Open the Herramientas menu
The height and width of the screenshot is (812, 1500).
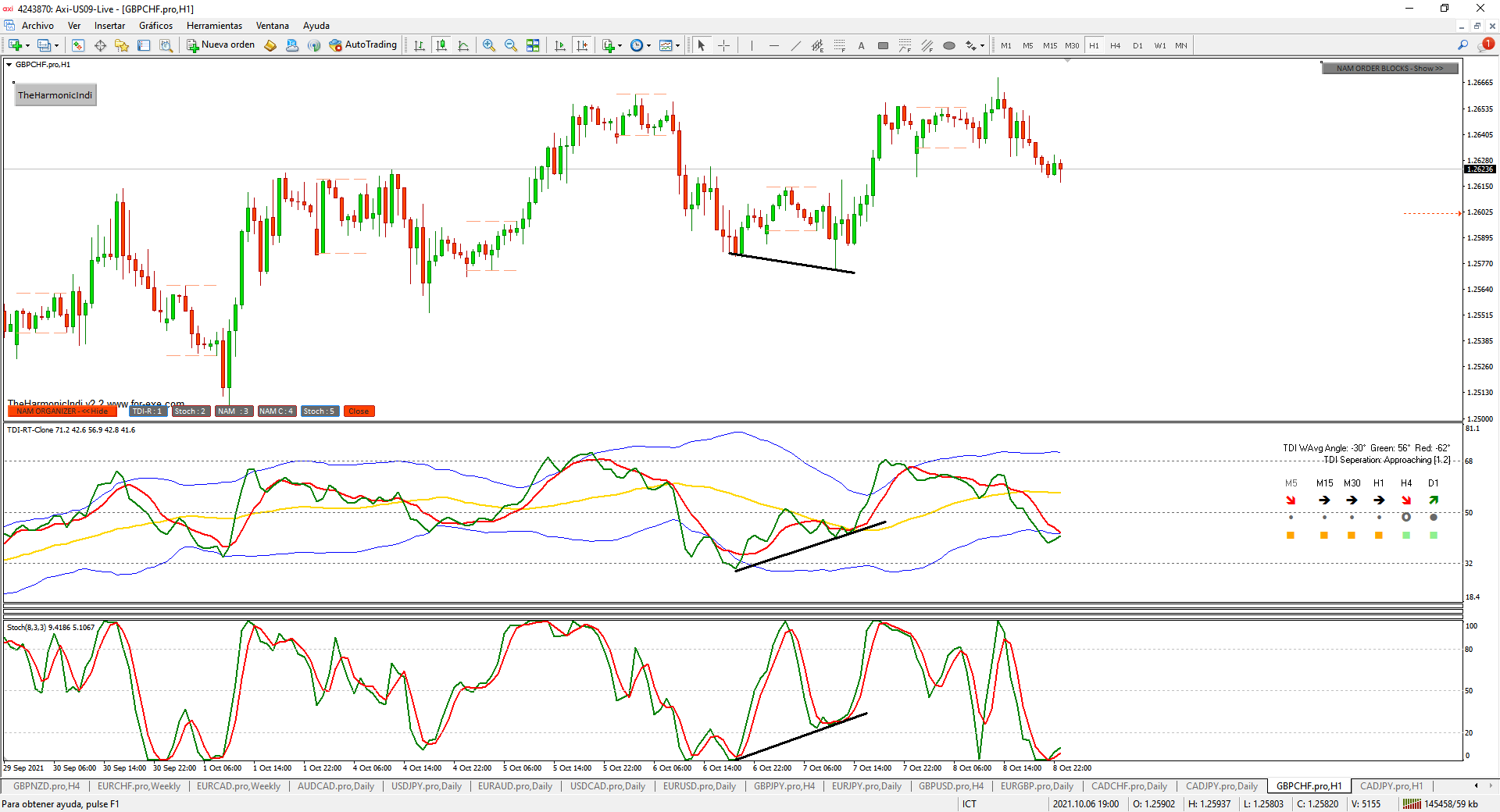[x=214, y=26]
